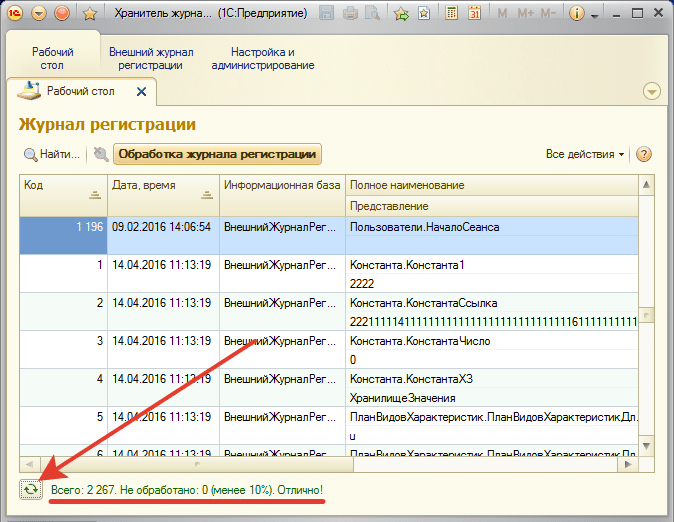Open the Все действия dropdown
This screenshot has width=674, height=522.
pyautogui.click(x=585, y=154)
